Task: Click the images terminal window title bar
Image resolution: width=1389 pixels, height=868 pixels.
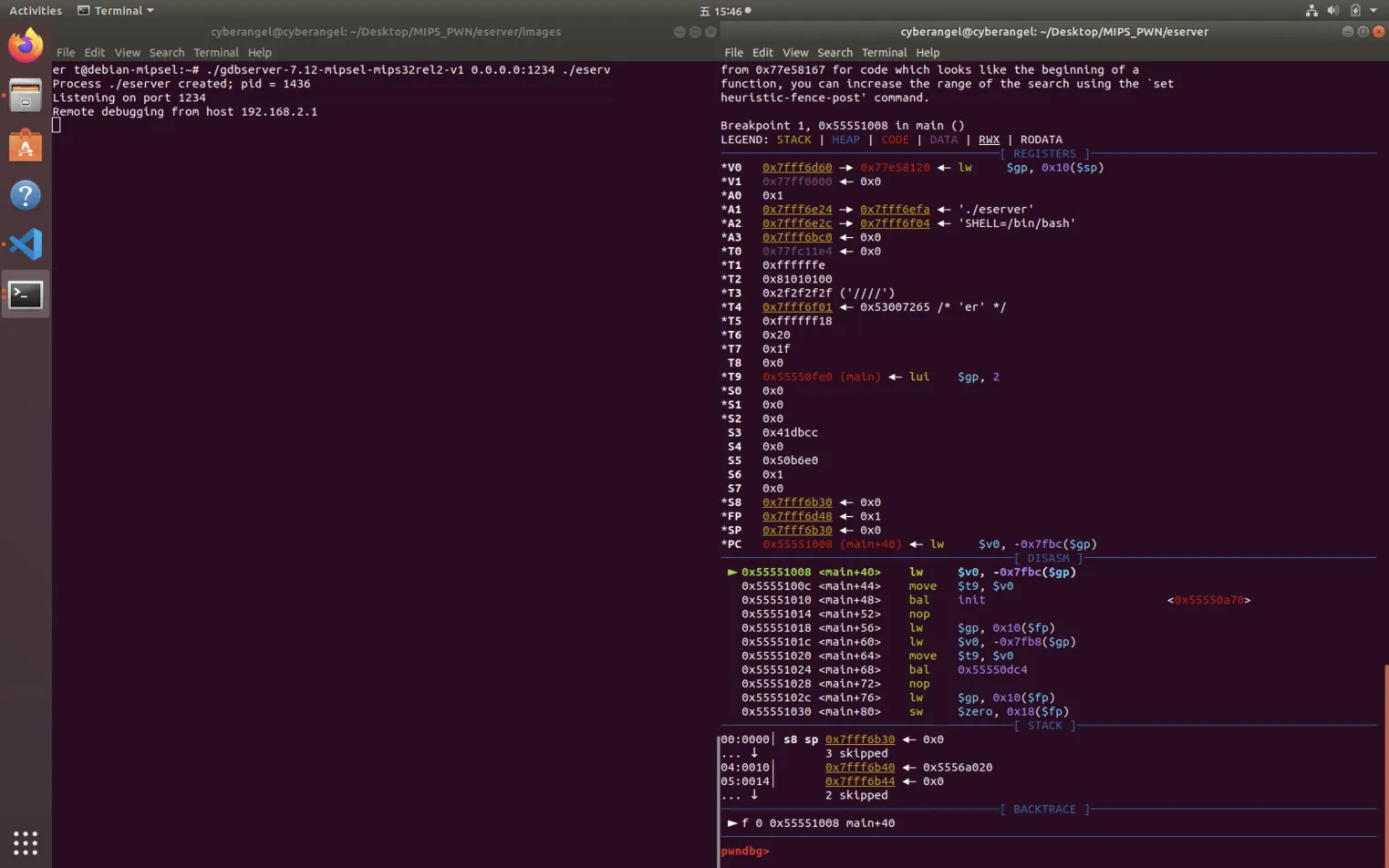Action: coord(386,31)
